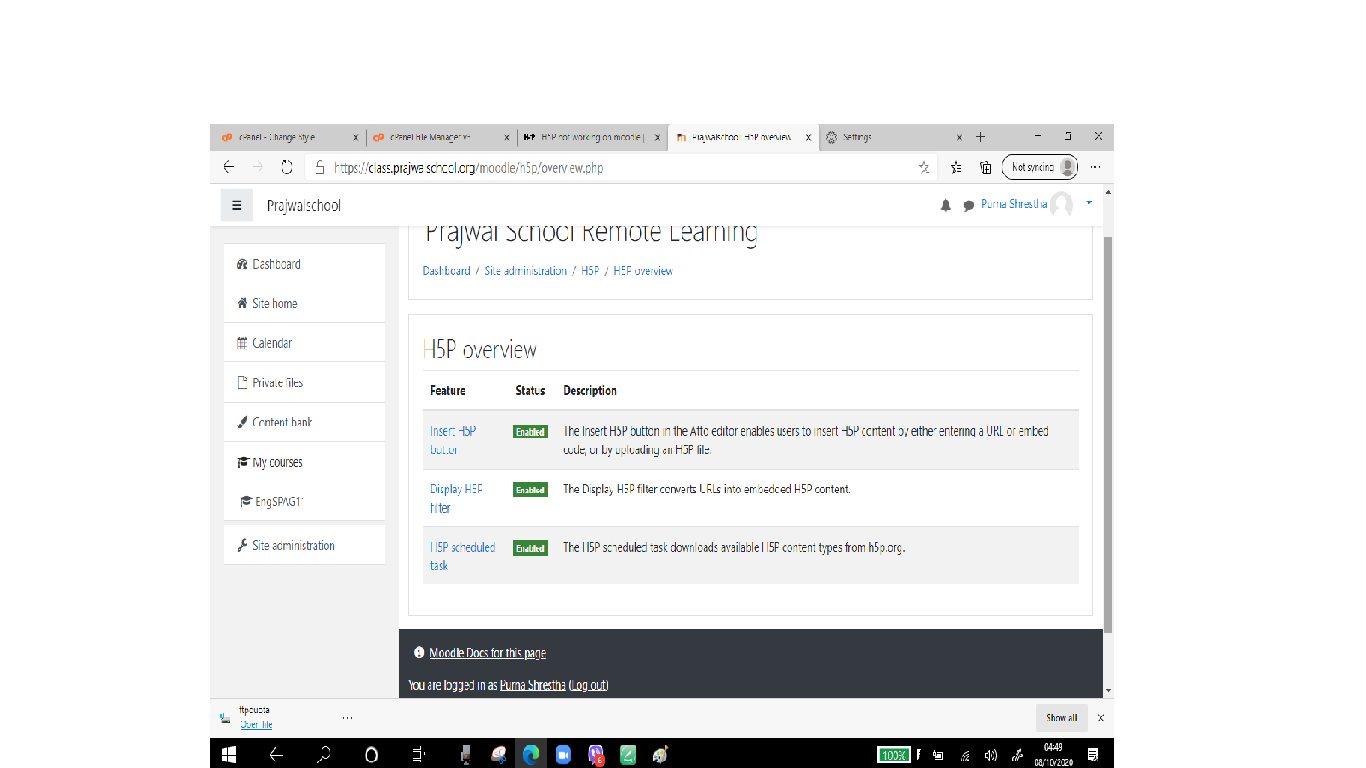1366x768 pixels.
Task: Open Dashboard in the side navigation
Action: pos(304,264)
